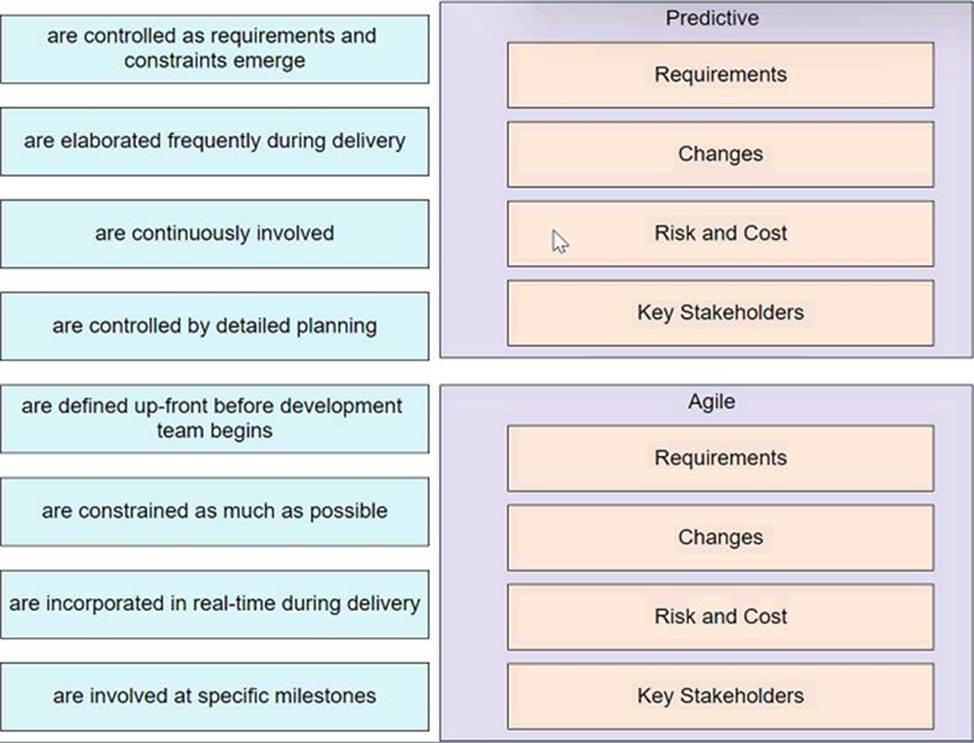
Task: Choose 'are defined up-front before development team begins'
Action: pos(214,418)
